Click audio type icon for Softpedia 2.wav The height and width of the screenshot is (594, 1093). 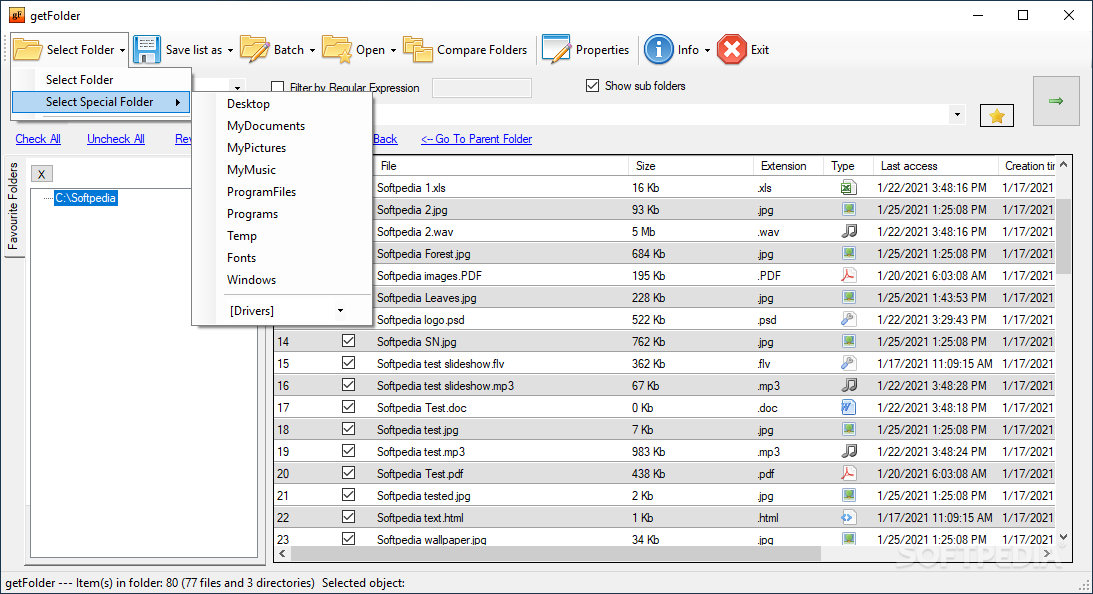pyautogui.click(x=849, y=231)
